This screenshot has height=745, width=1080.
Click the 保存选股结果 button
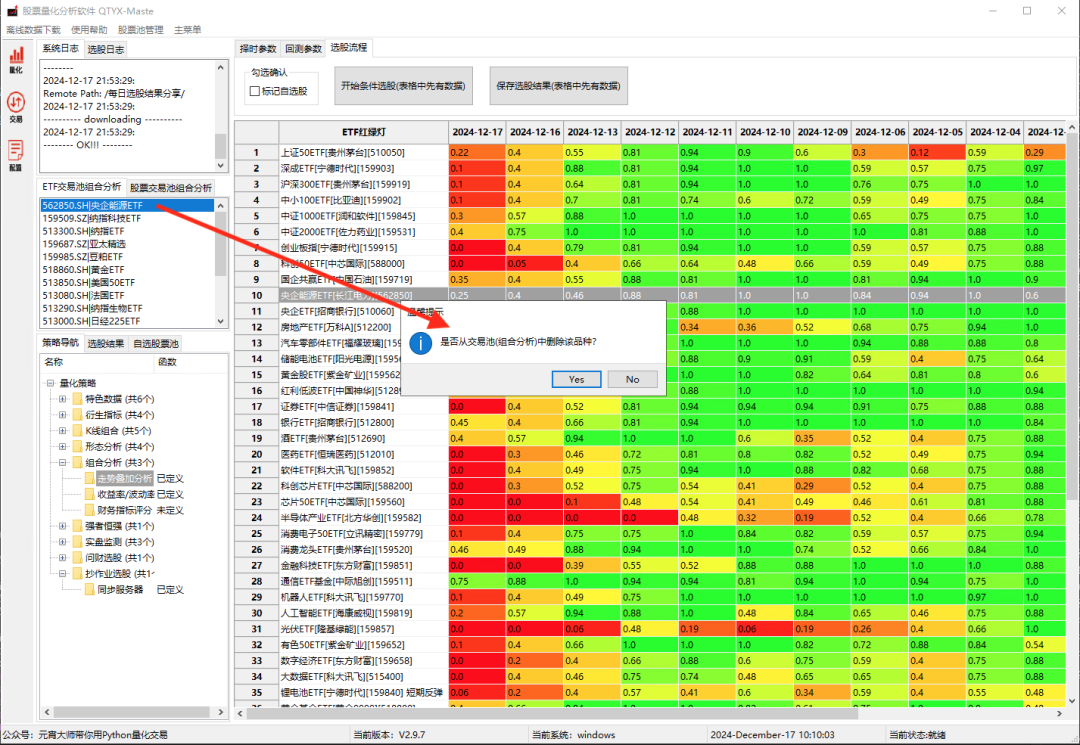click(x=558, y=86)
